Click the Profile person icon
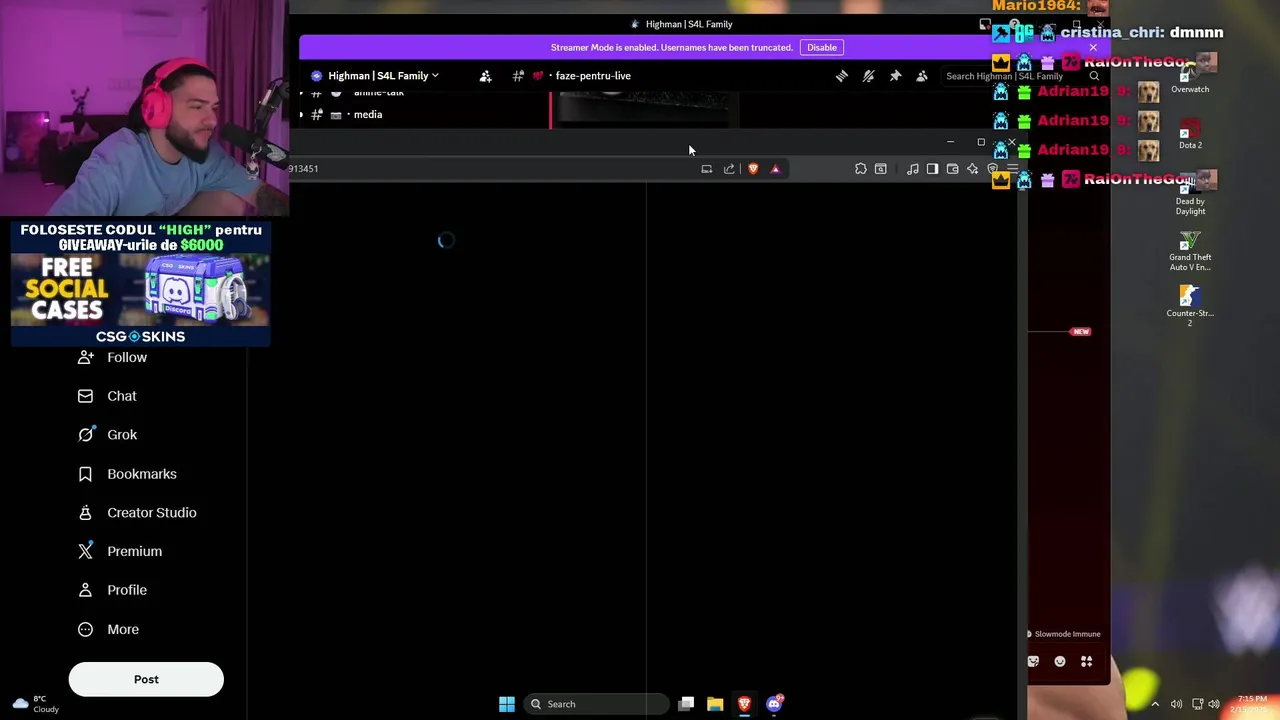 click(x=86, y=590)
